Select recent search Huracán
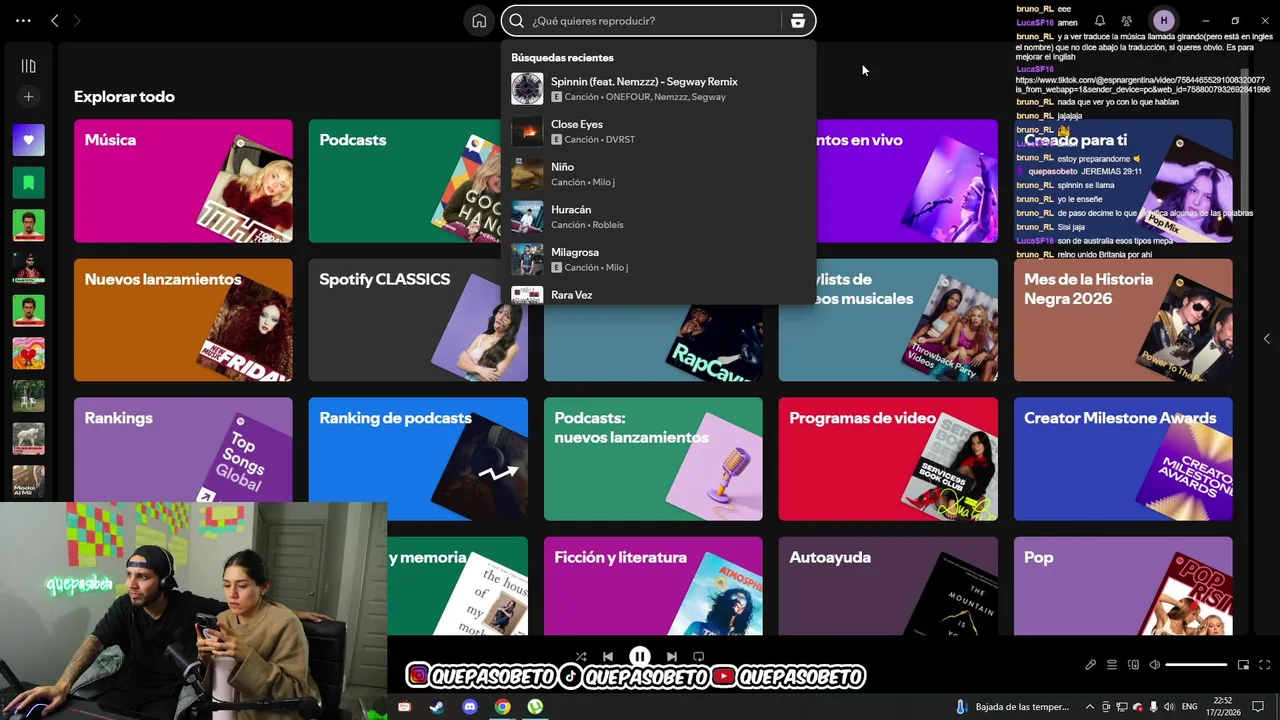1280x720 pixels. [658, 217]
